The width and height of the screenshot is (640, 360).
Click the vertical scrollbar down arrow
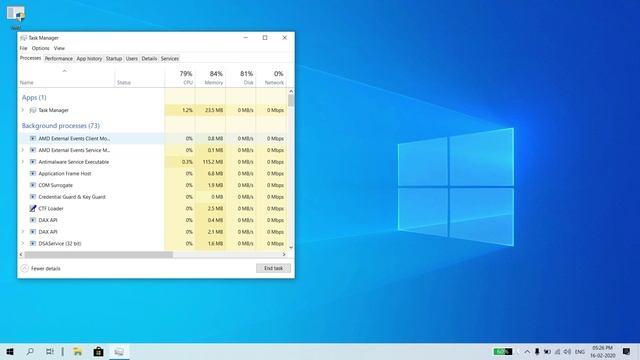click(291, 247)
